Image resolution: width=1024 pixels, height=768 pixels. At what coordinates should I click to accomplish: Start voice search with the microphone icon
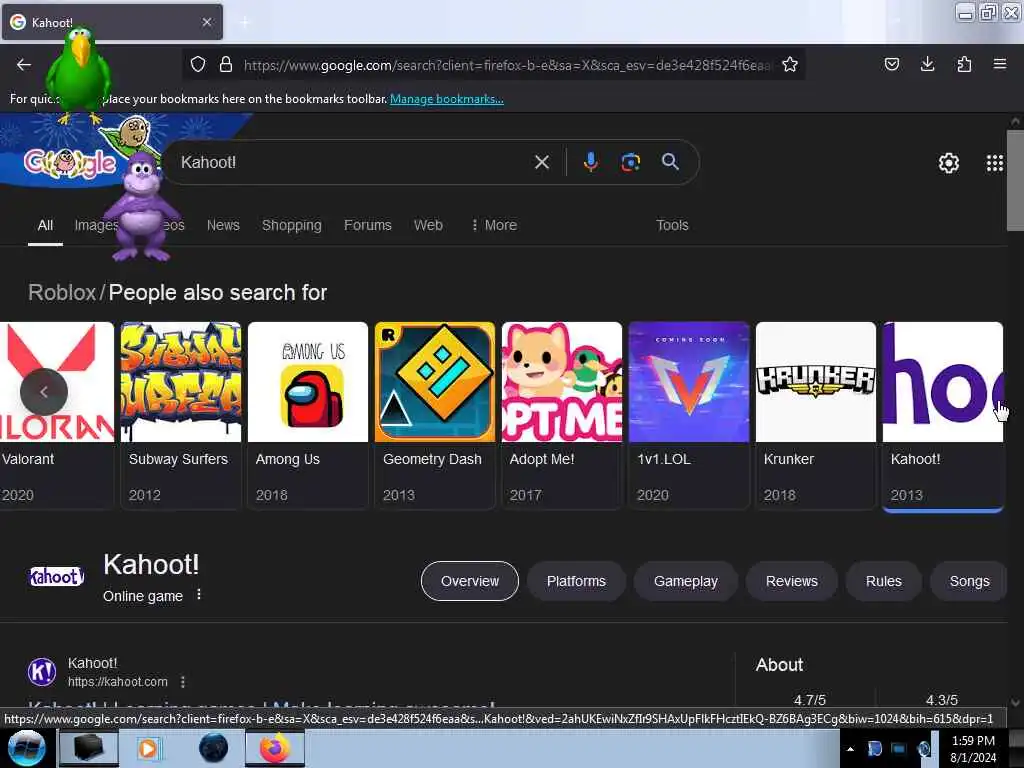coord(590,162)
